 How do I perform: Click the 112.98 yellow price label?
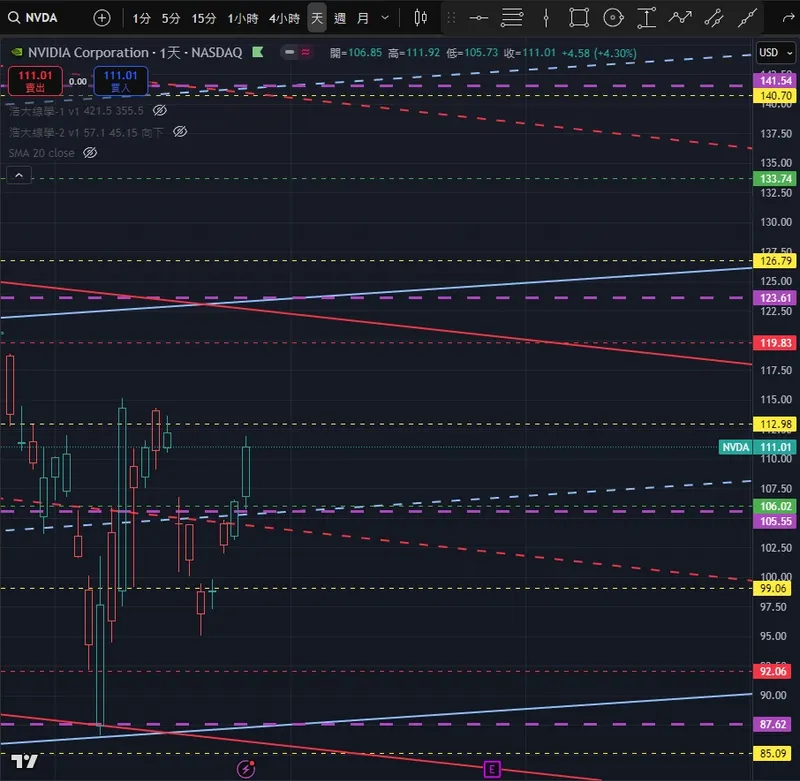click(775, 424)
